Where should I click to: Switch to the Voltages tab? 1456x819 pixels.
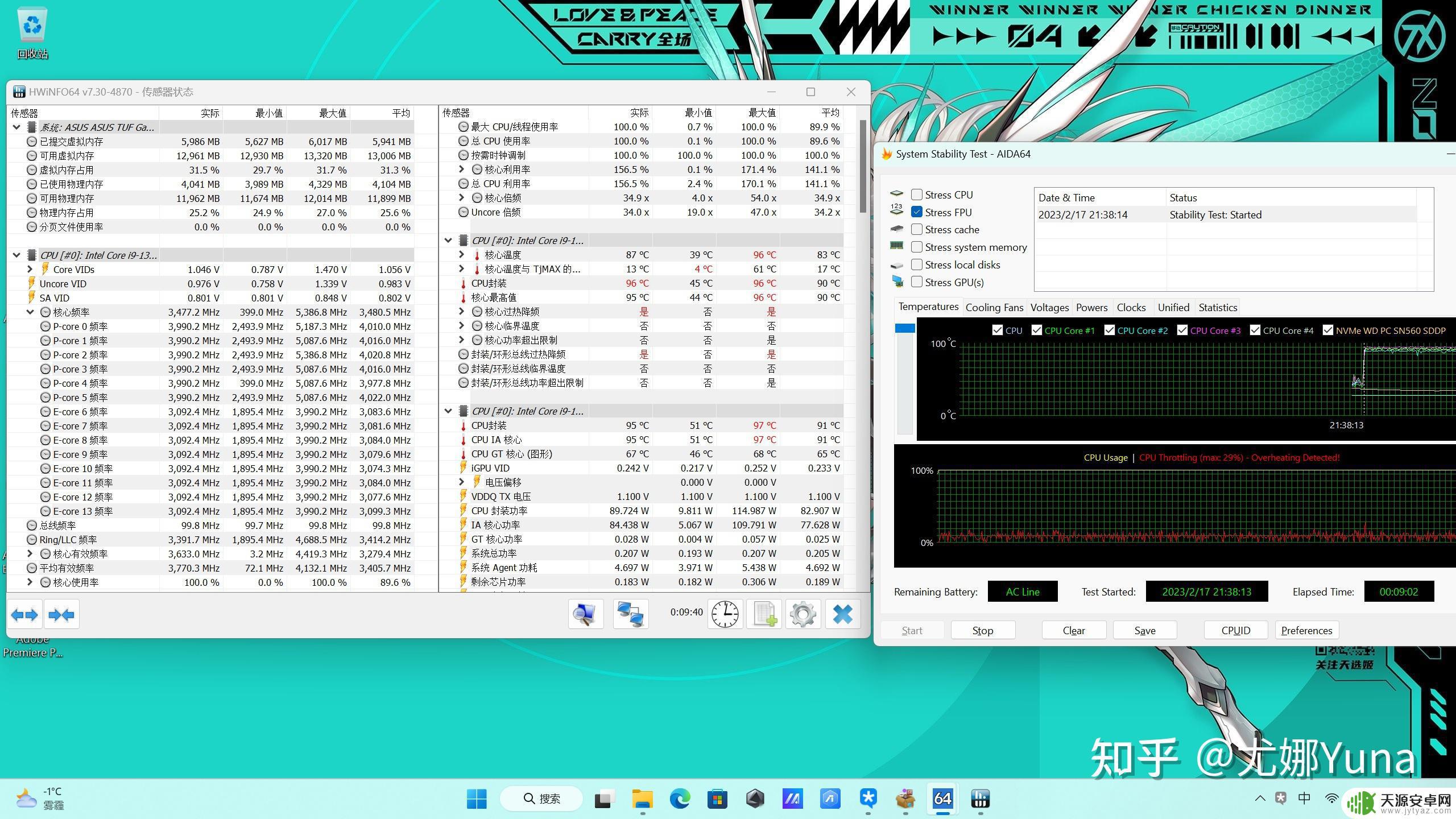1049,307
